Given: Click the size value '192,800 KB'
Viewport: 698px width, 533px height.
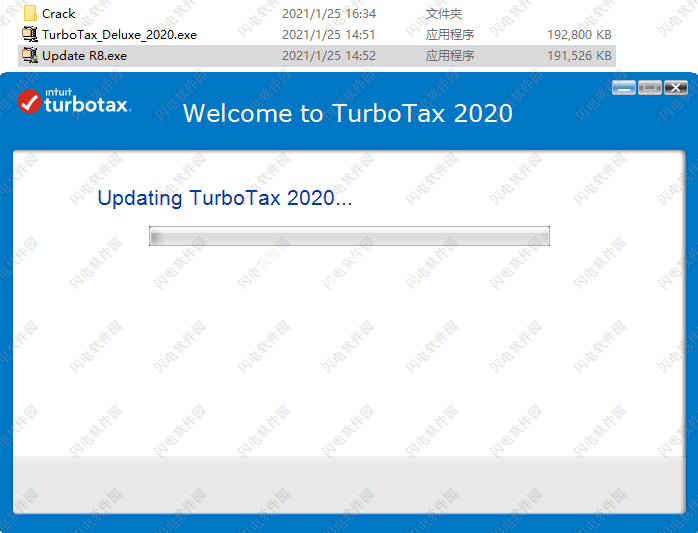Looking at the screenshot, I should [x=579, y=35].
